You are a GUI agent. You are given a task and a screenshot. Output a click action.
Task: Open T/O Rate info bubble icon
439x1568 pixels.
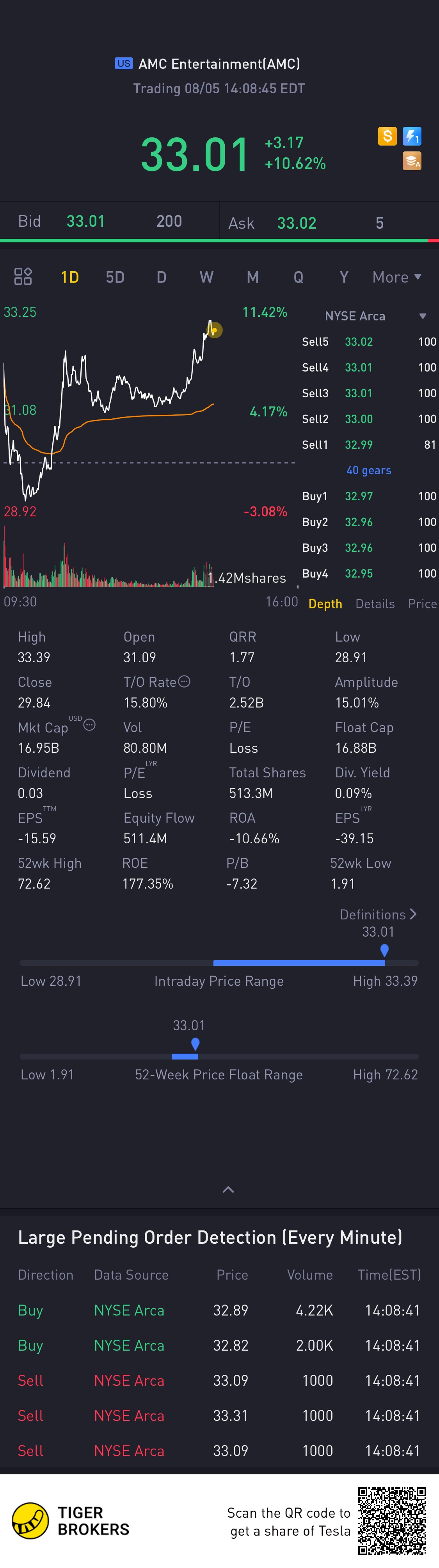tap(185, 682)
